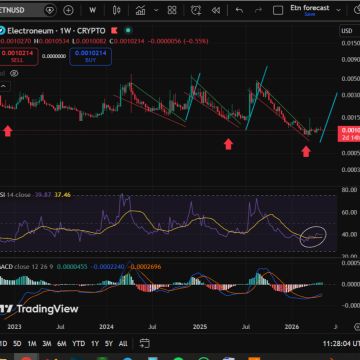Change the W weekly interval selector
The height and width of the screenshot is (360, 360).
pos(93,10)
